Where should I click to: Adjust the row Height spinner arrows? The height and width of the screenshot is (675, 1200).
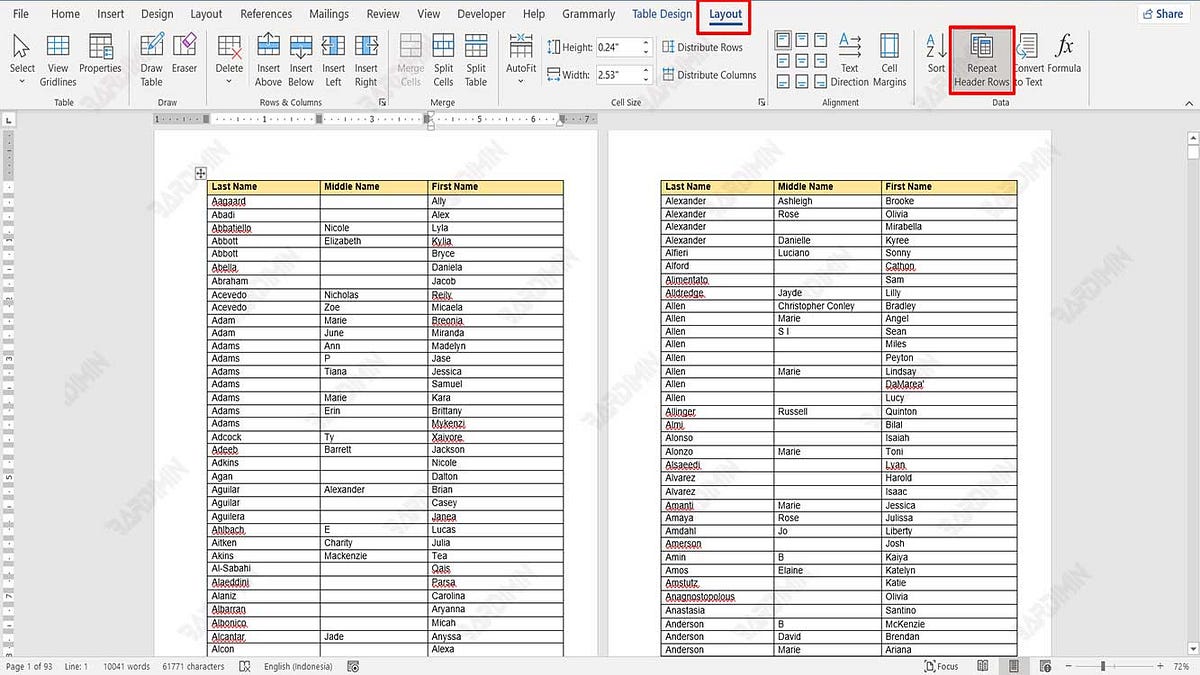(646, 47)
